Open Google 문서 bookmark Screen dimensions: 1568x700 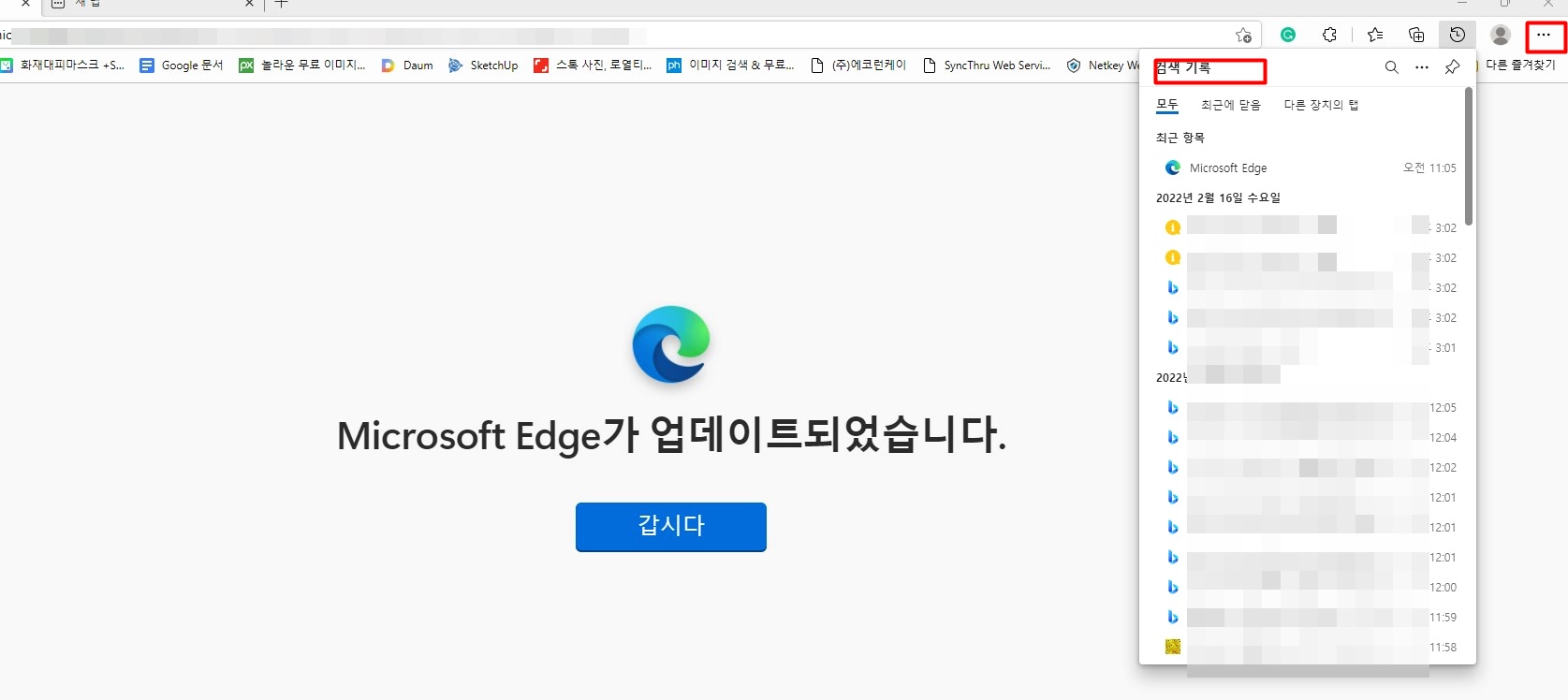click(x=182, y=66)
